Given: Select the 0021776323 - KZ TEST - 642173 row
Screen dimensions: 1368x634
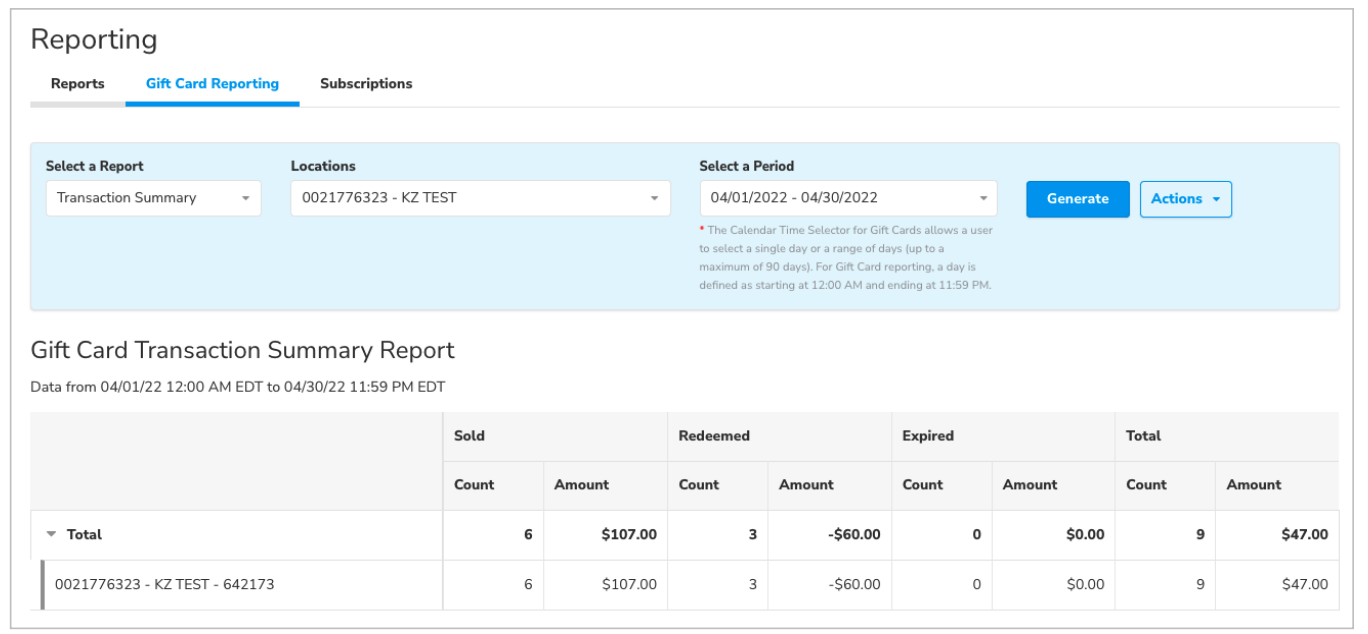Looking at the screenshot, I should point(164,584).
